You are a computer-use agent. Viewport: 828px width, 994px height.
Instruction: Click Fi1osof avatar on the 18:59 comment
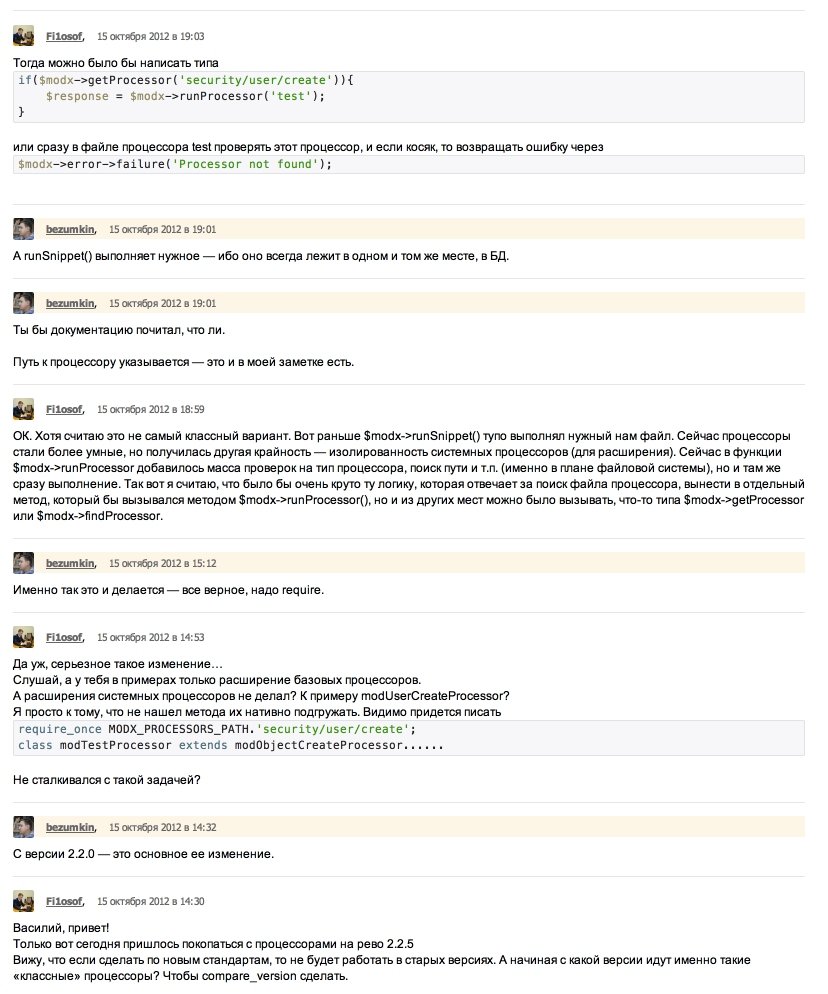[23, 409]
